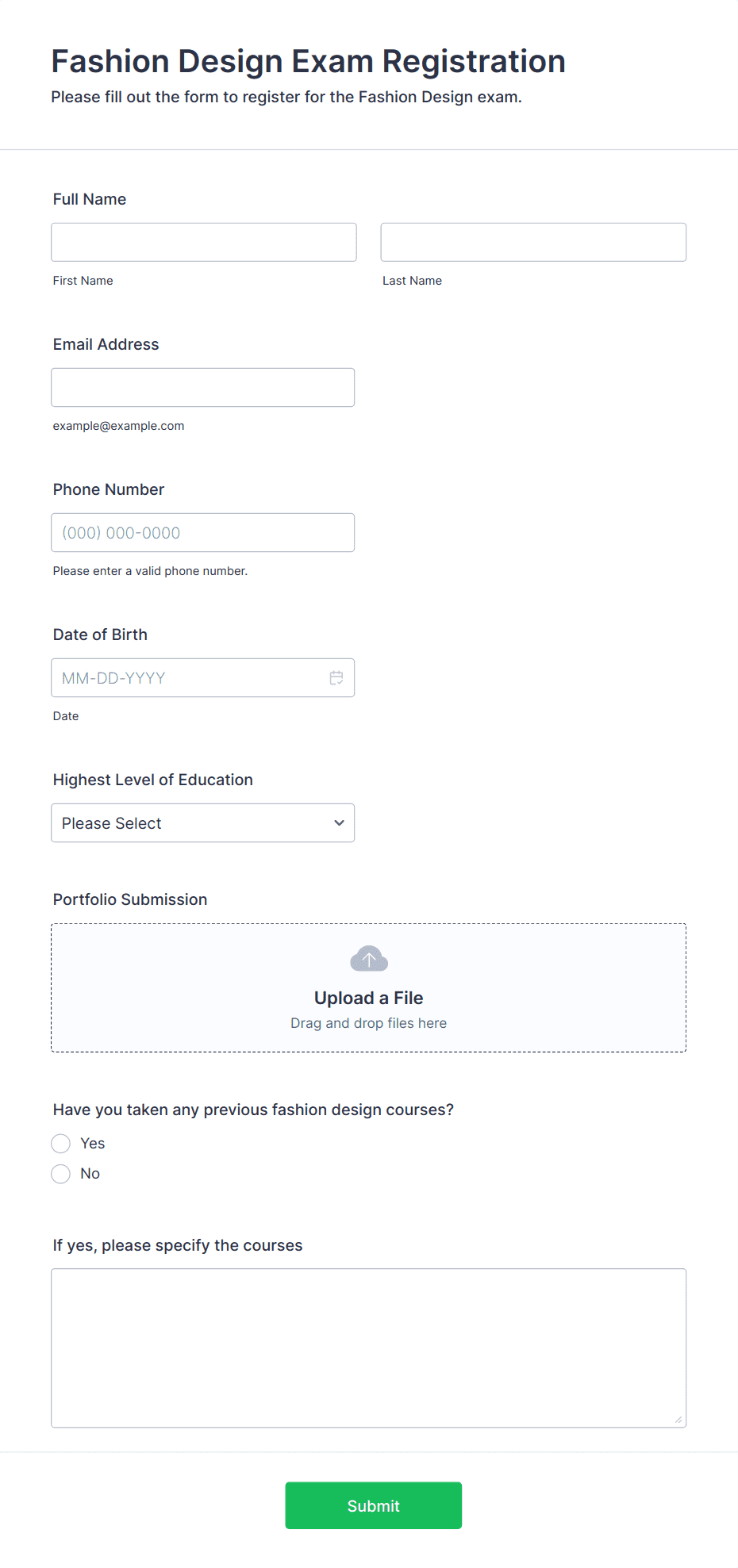Image resolution: width=738 pixels, height=1568 pixels.
Task: Click the calendar icon in Date of Birth
Action: 336,677
